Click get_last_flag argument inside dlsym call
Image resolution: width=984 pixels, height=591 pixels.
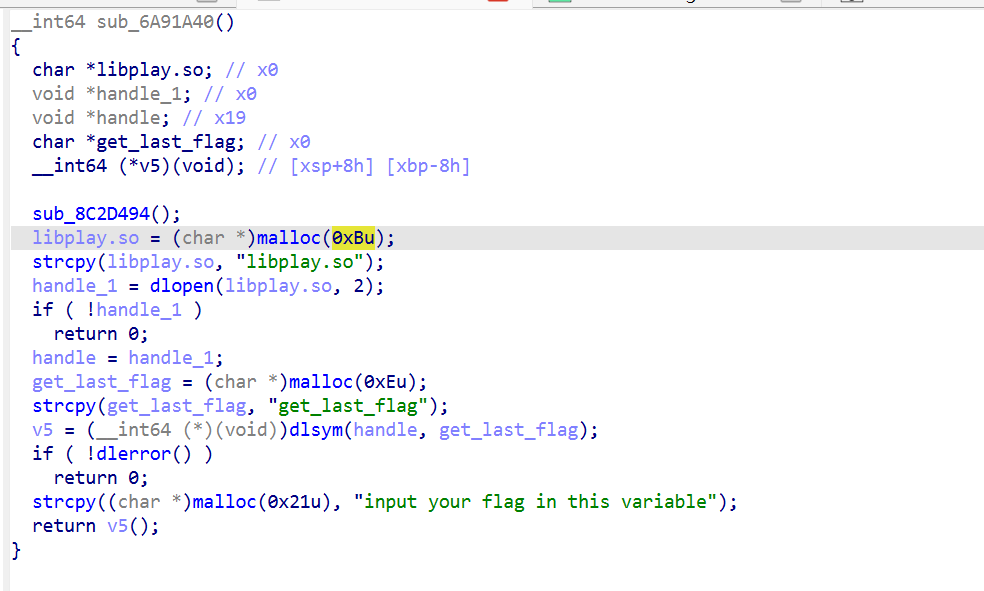coord(508,430)
